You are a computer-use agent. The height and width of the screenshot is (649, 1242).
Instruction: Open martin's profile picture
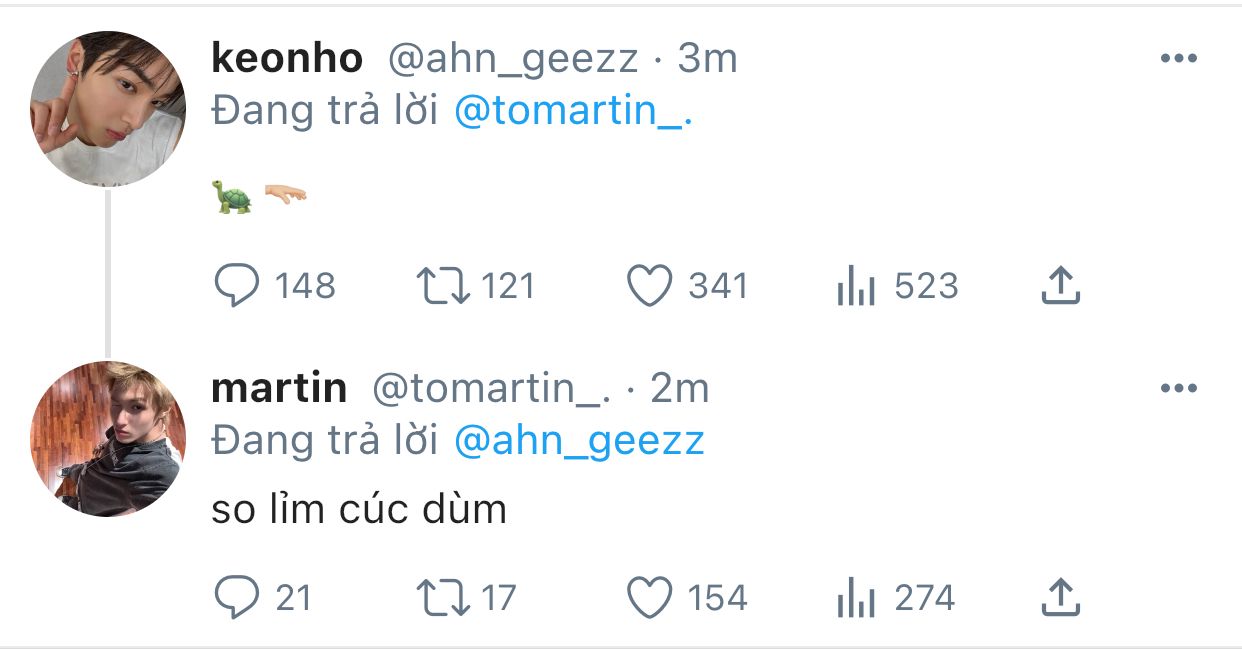pos(107,438)
